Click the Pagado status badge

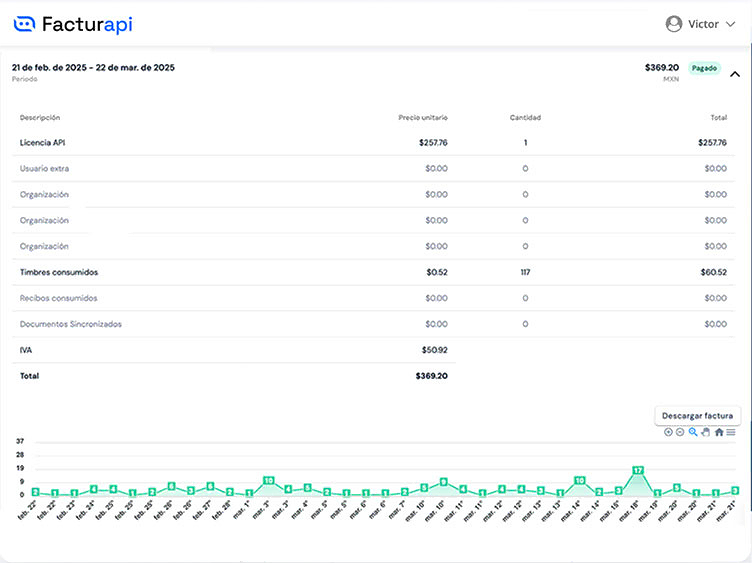(x=704, y=68)
